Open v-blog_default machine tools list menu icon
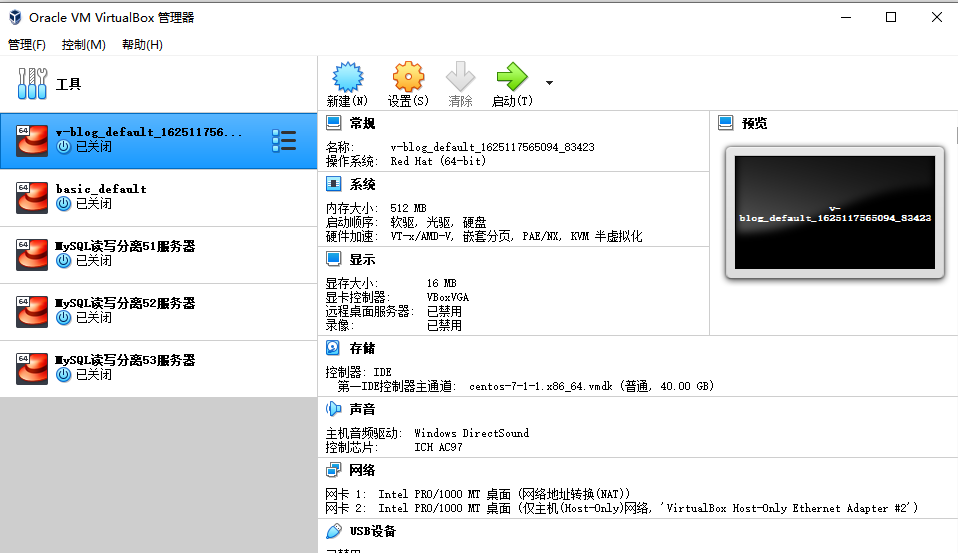Viewport: 958px width, 553px height. coord(284,141)
